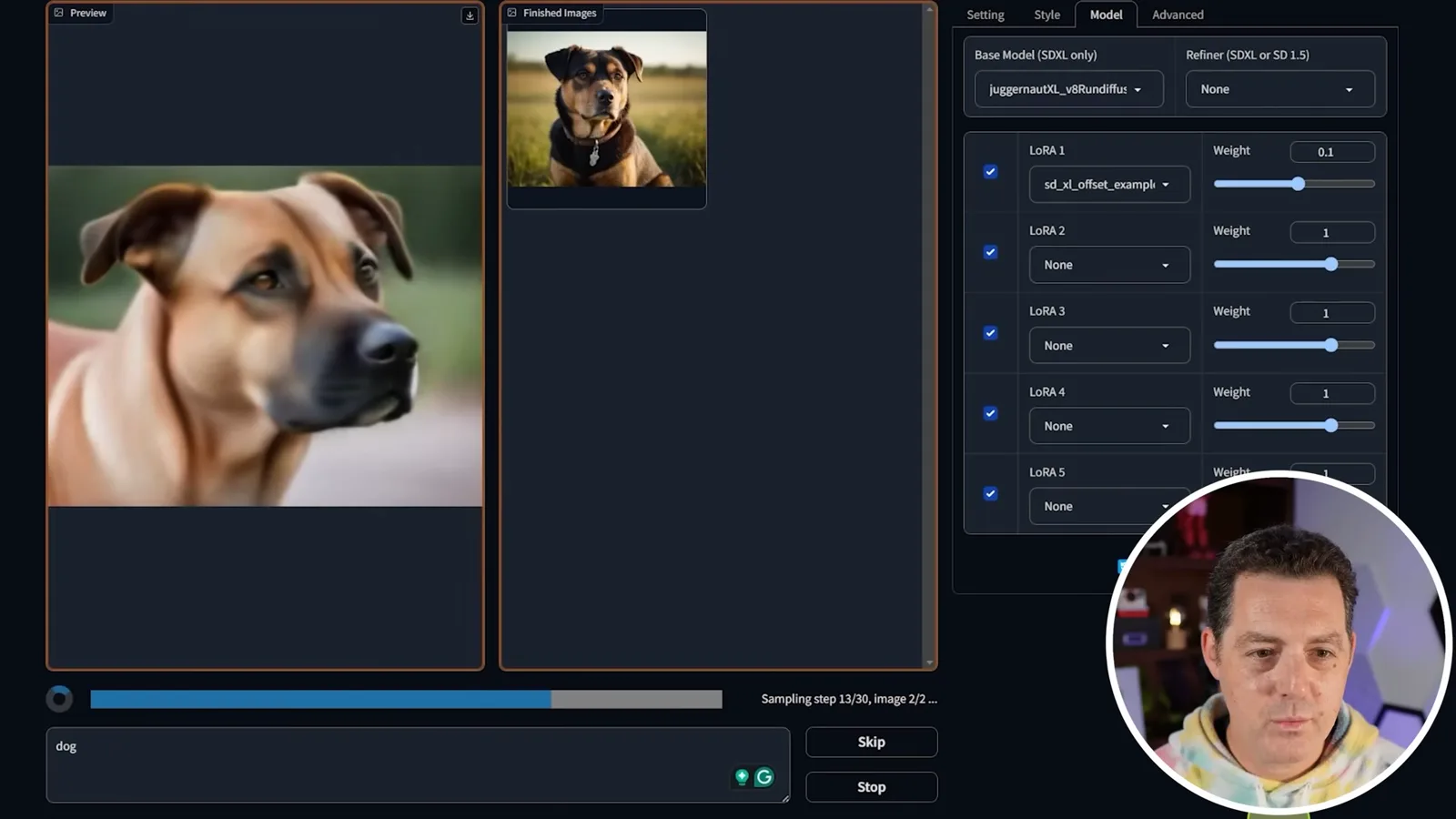Toggle the LoRA 3 checkbox
The width and height of the screenshot is (1456, 819).
[990, 333]
